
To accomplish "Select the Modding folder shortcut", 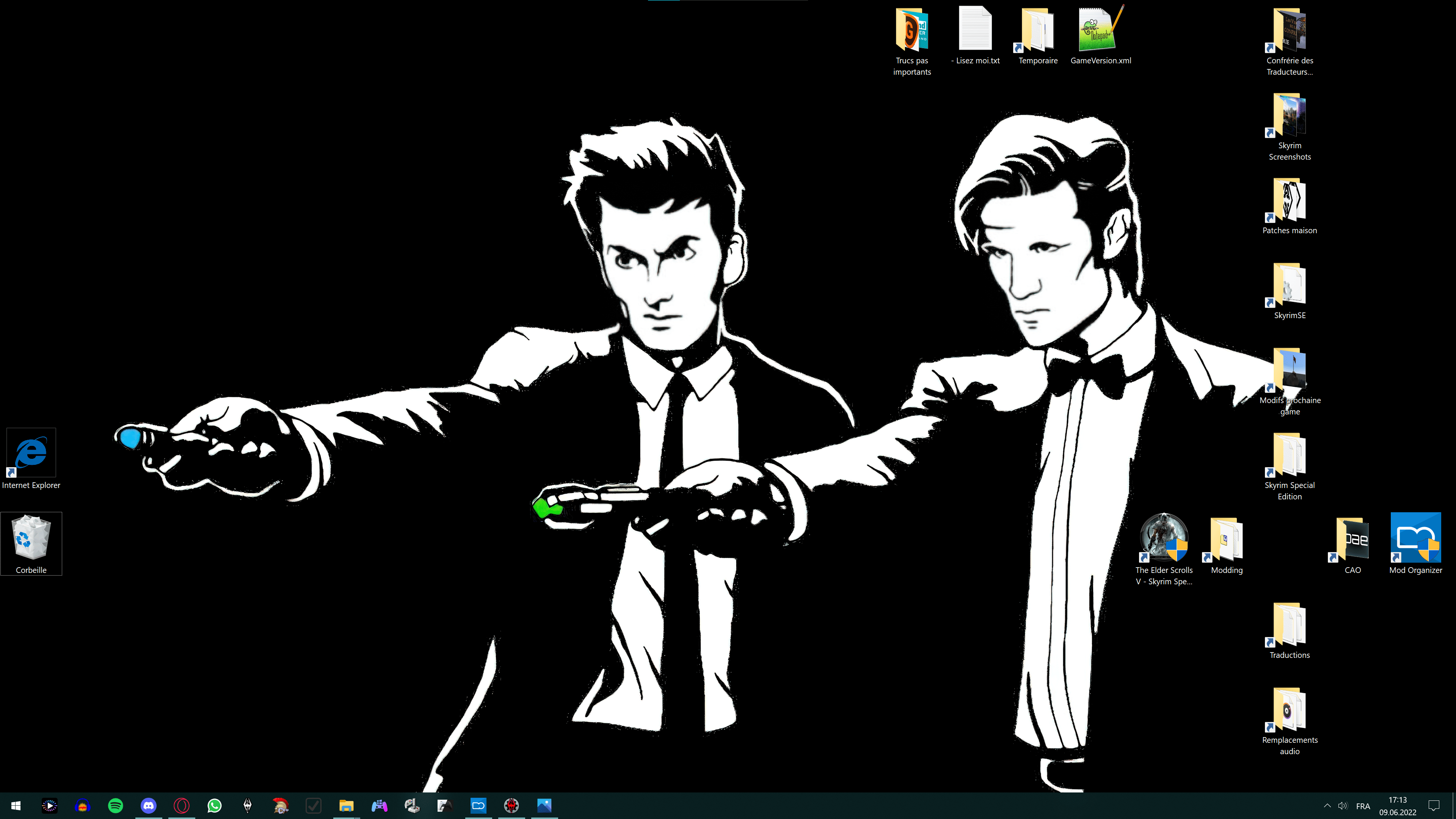I will [x=1227, y=545].
